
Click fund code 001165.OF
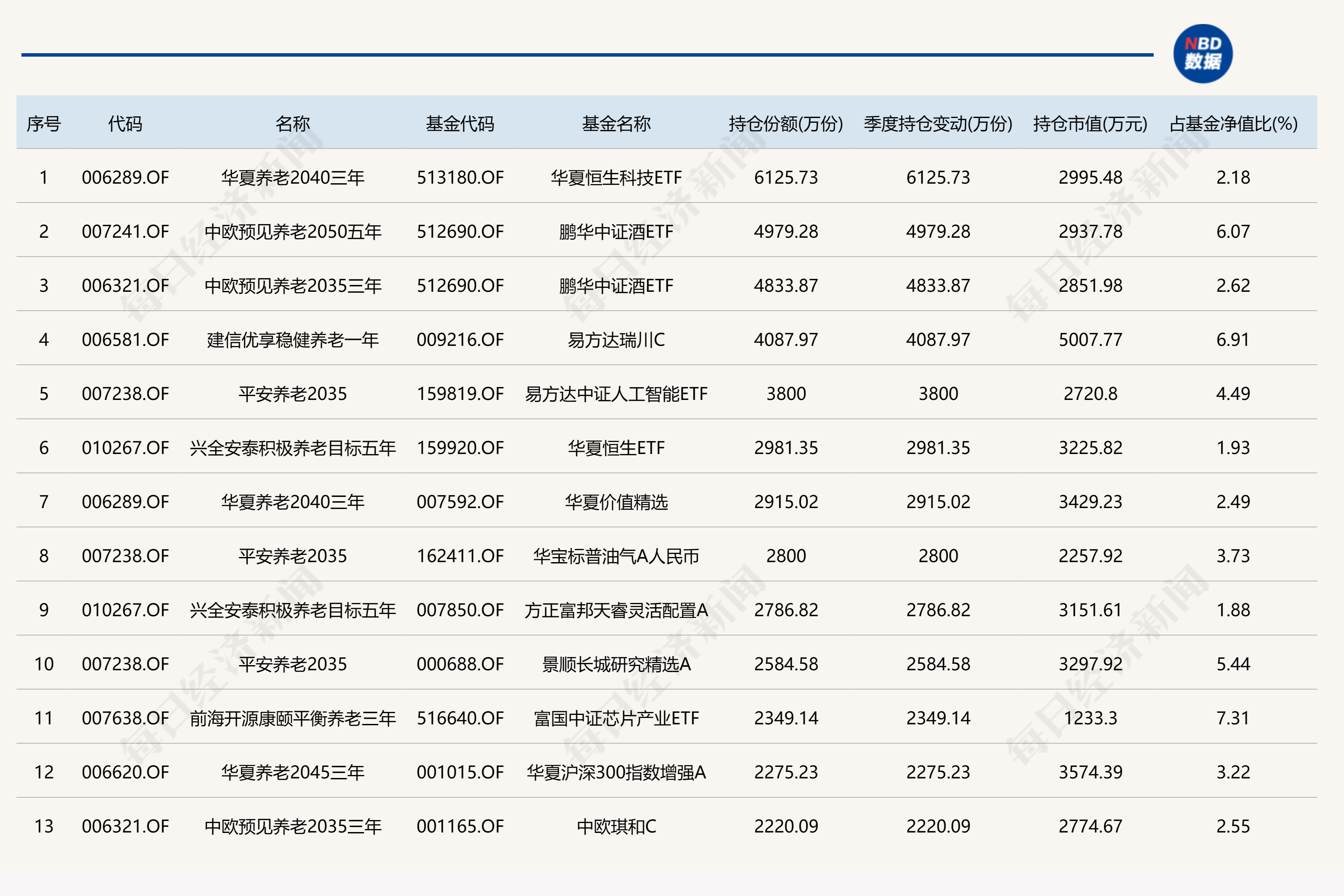(460, 826)
